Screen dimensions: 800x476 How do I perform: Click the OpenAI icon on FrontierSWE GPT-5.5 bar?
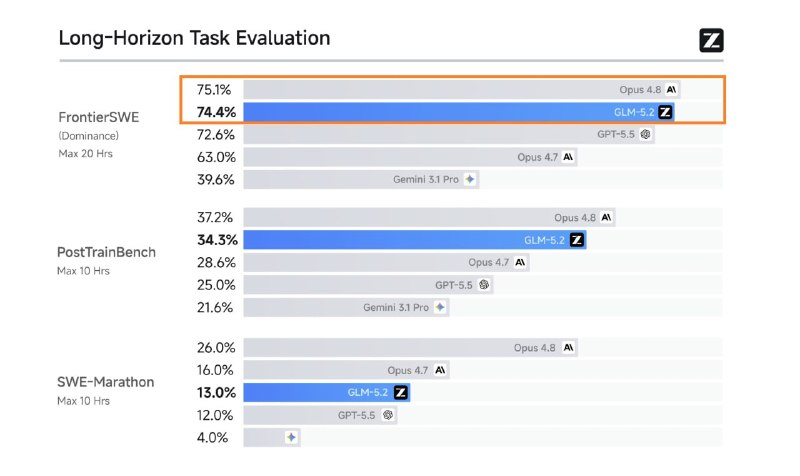(x=645, y=135)
